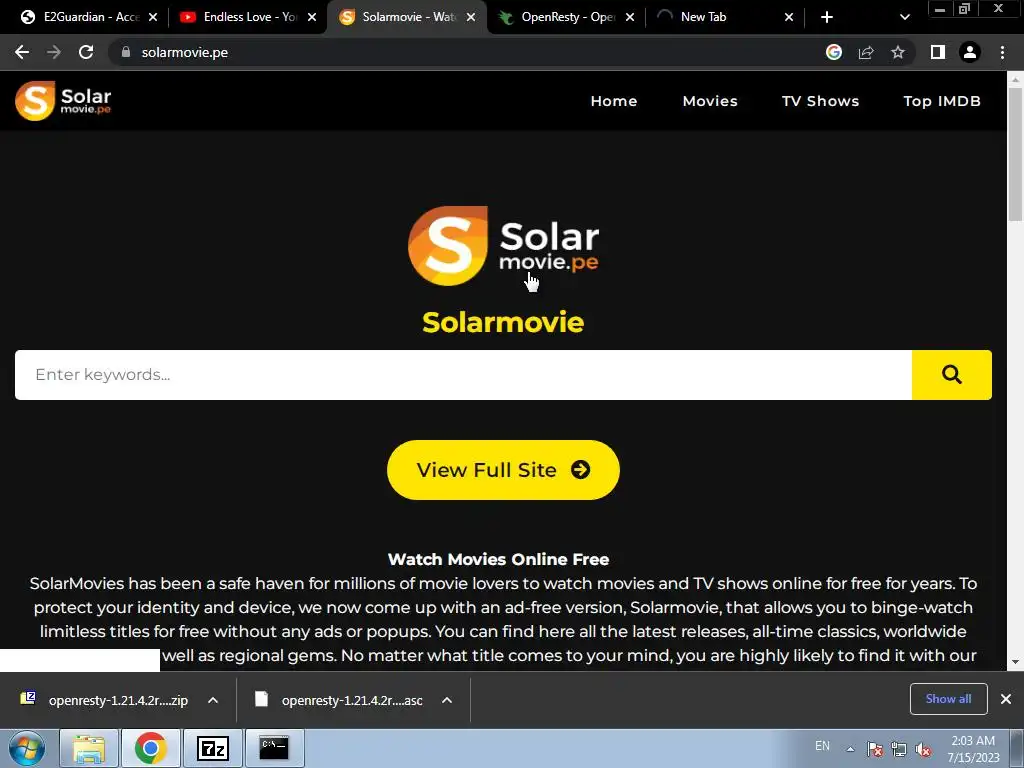1024x768 pixels.
Task: Expand options for the openresty zip download
Action: (213, 700)
